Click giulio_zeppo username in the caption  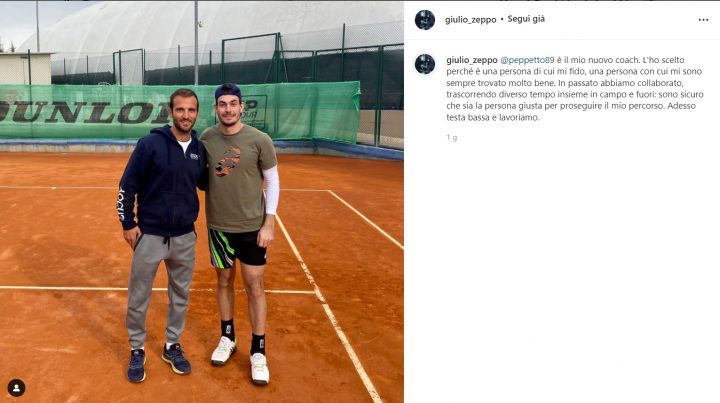point(472,60)
